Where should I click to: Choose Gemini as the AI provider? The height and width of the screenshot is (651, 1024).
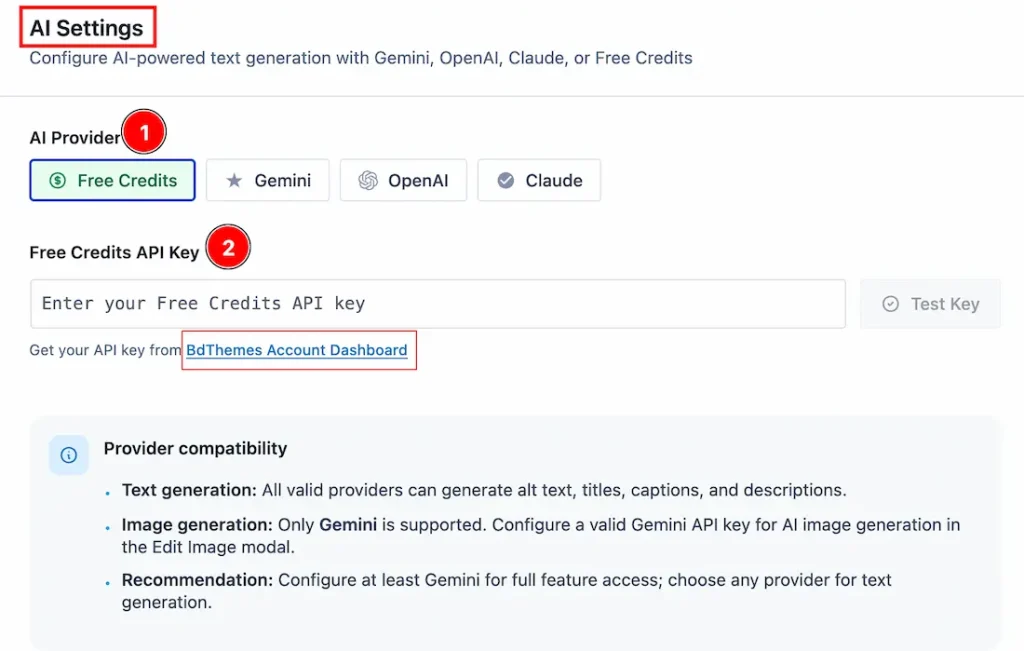click(268, 180)
